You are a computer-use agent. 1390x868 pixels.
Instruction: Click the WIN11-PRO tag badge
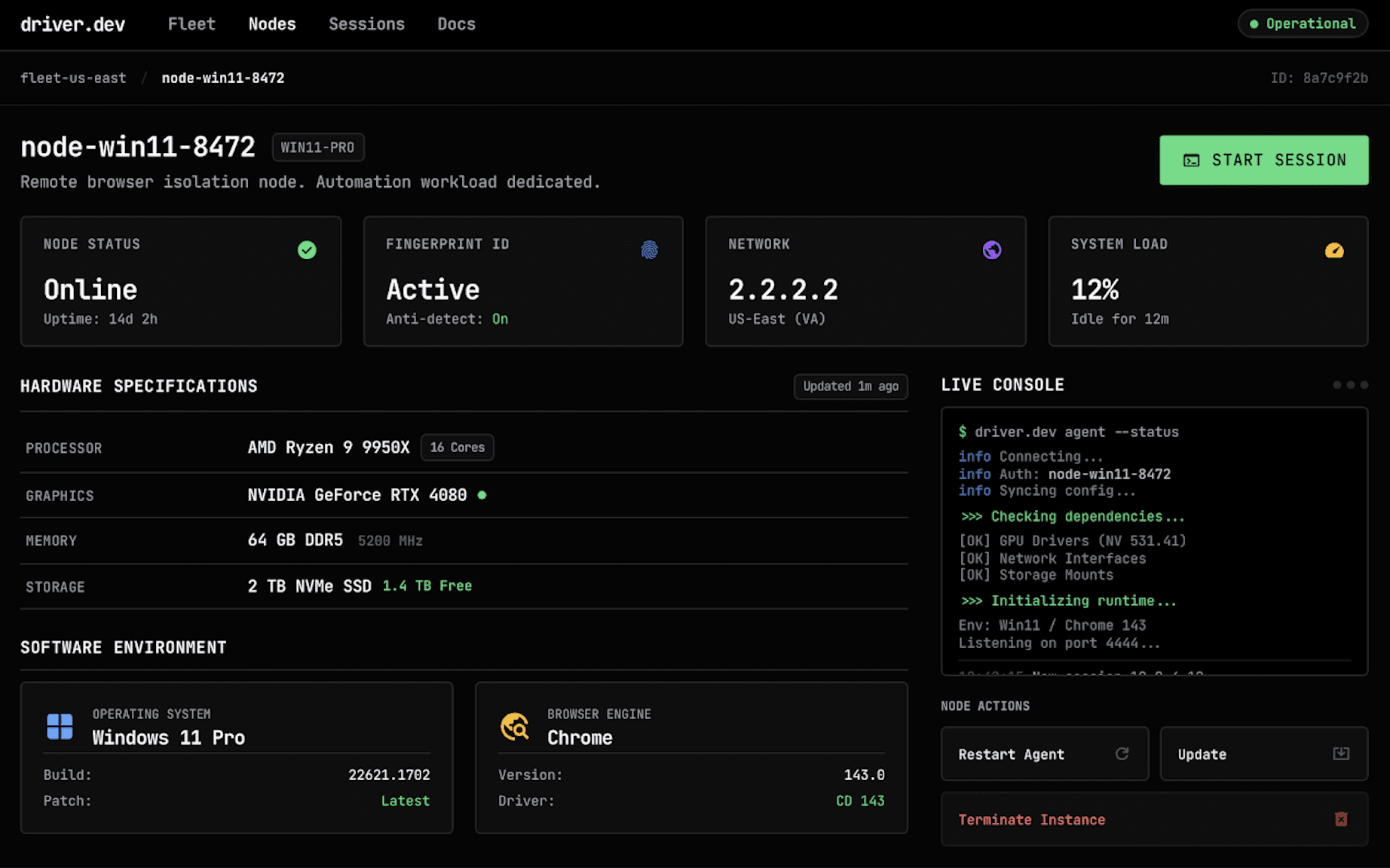tap(317, 148)
